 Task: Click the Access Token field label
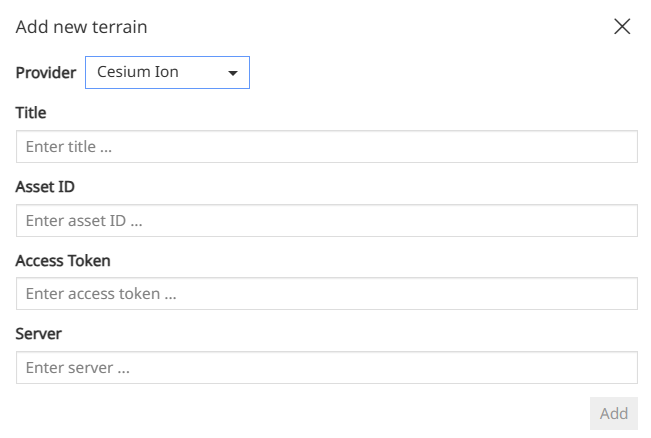[x=63, y=261]
